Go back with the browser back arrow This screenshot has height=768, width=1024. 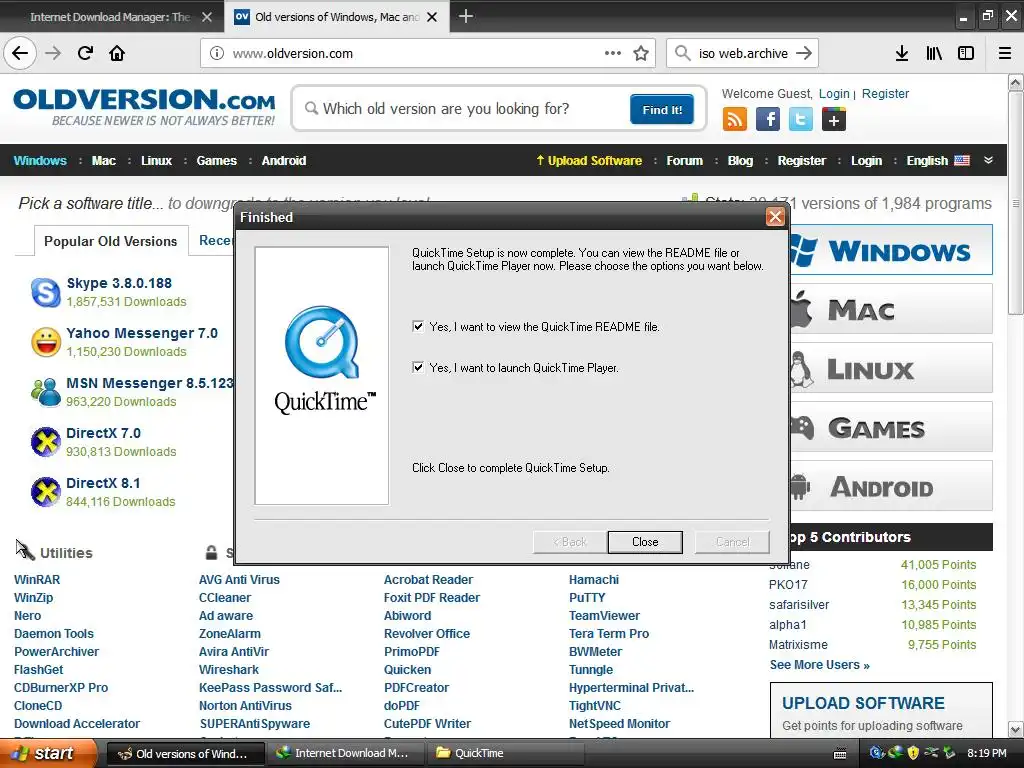click(20, 53)
